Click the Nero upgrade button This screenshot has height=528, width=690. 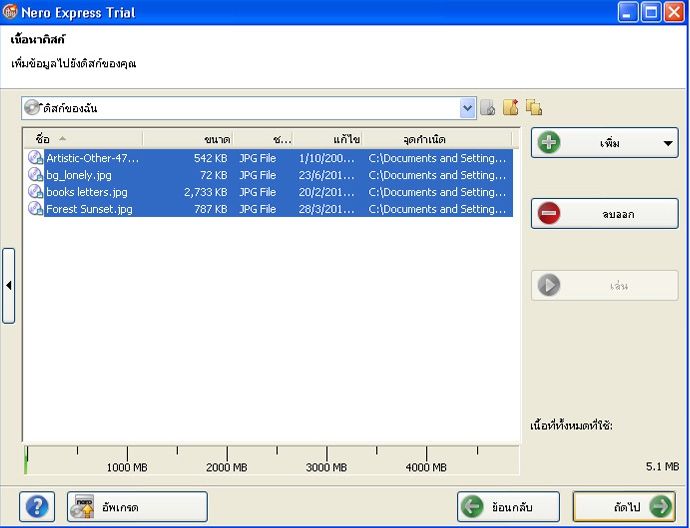[x=137, y=507]
